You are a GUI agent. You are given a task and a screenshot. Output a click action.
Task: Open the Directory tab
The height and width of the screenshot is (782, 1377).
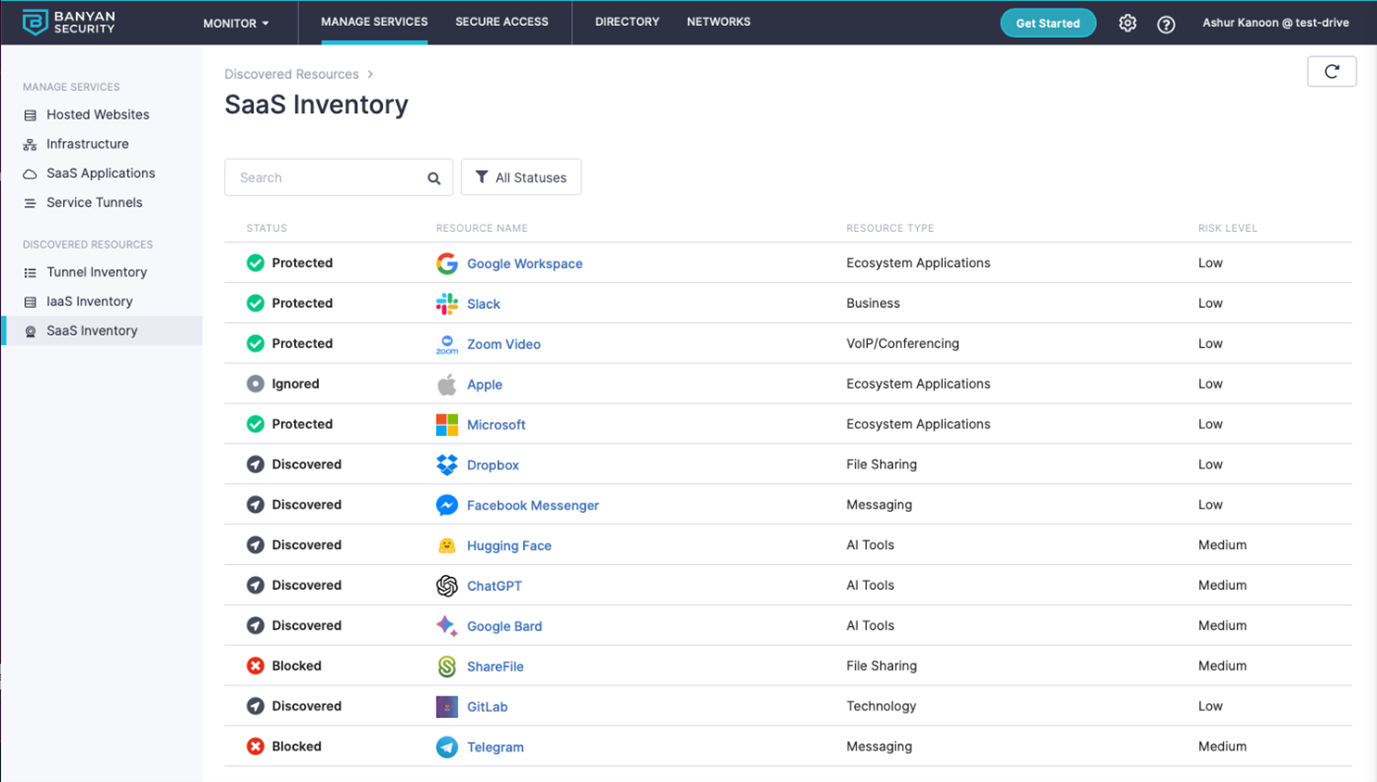(627, 22)
